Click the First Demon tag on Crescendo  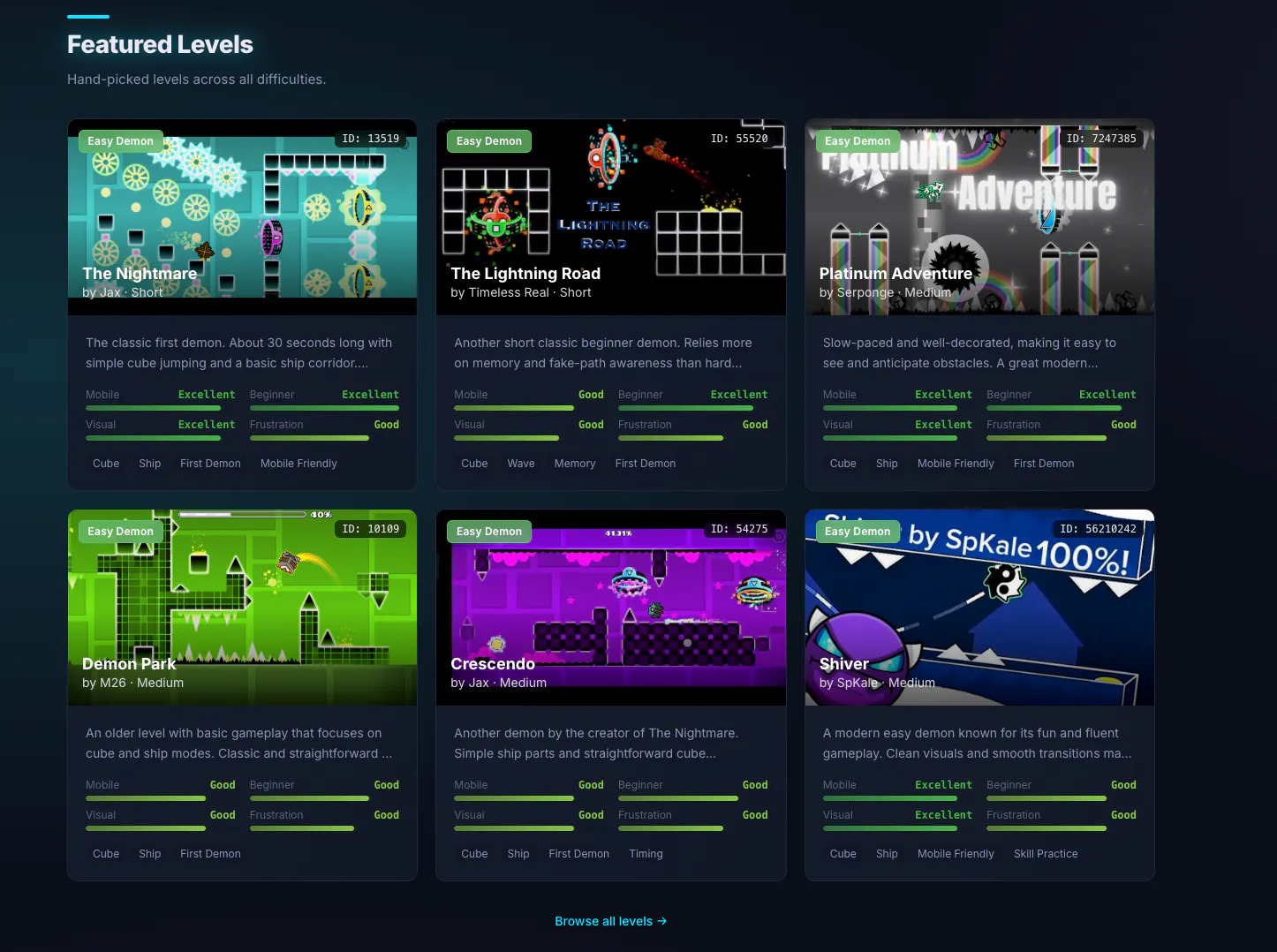578,854
